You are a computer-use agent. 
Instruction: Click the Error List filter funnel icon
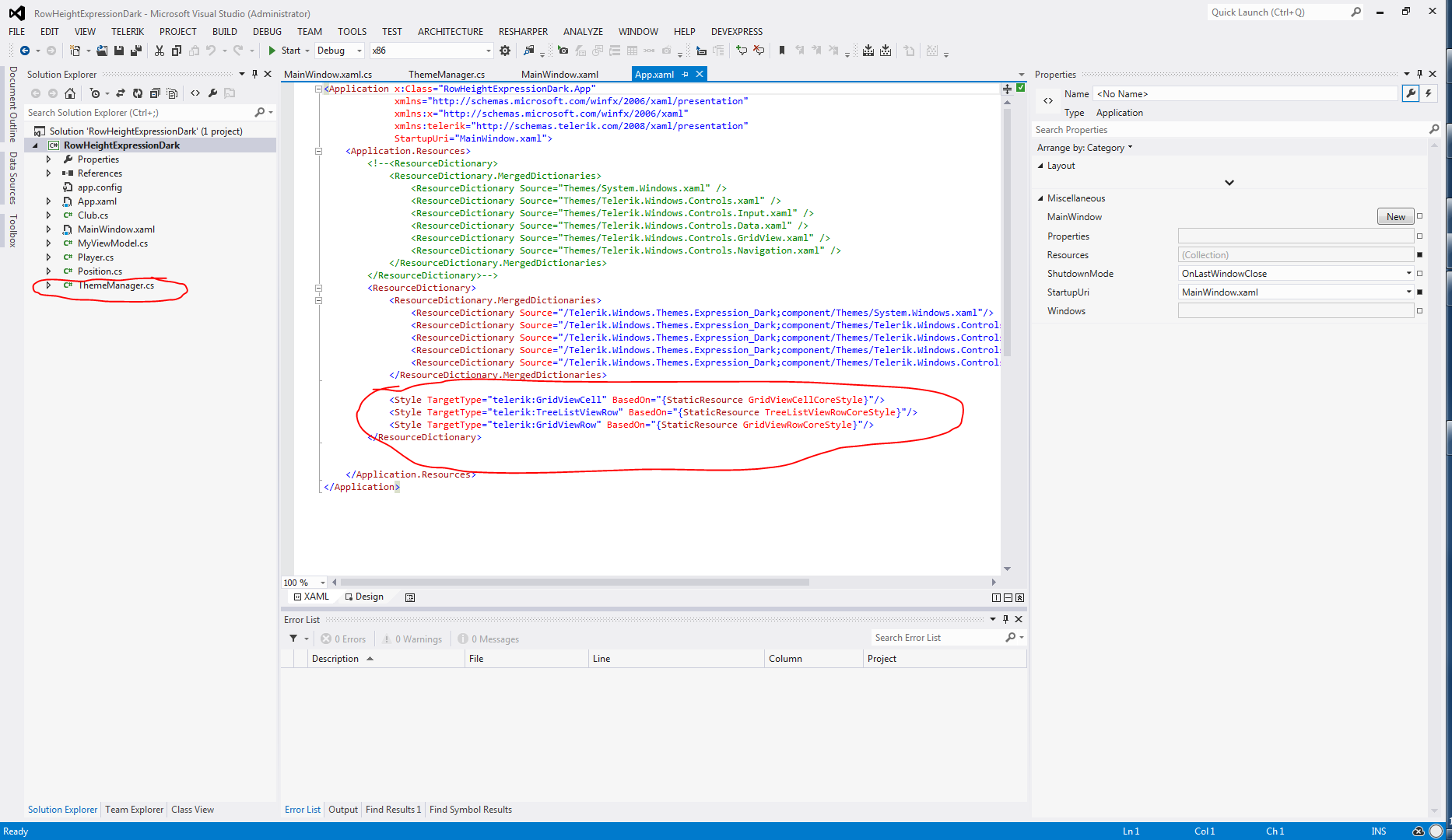pos(293,639)
